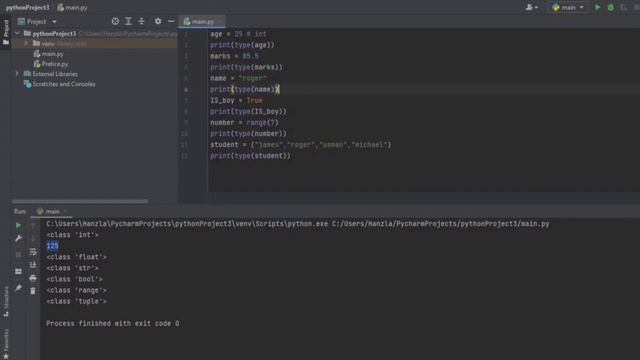Screen dimensions: 640x360
Task: Click restore layout icon in Run panel
Action: coord(18,271)
